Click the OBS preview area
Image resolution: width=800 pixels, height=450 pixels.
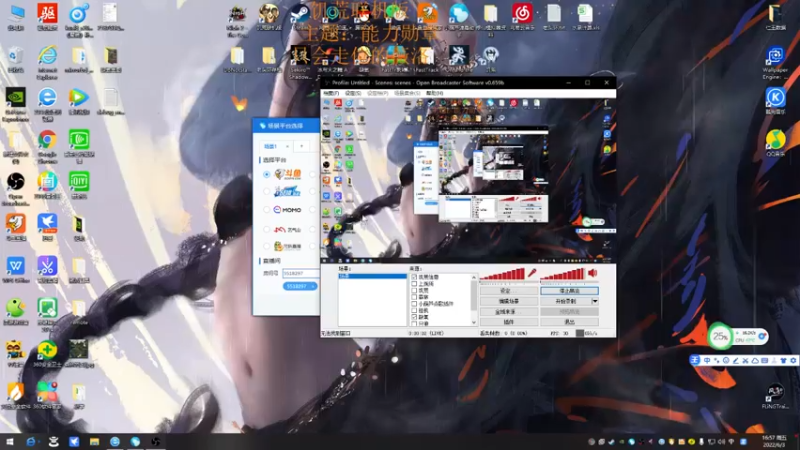[x=468, y=179]
